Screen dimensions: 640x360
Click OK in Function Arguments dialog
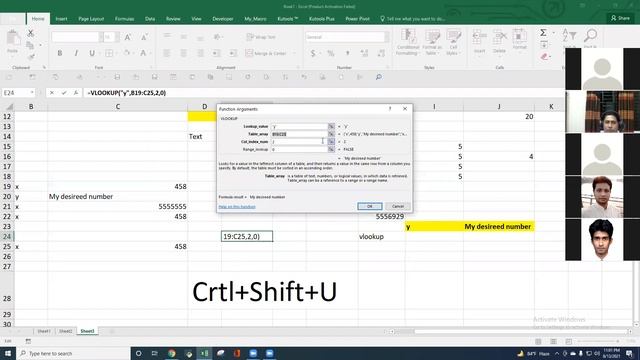[370, 206]
